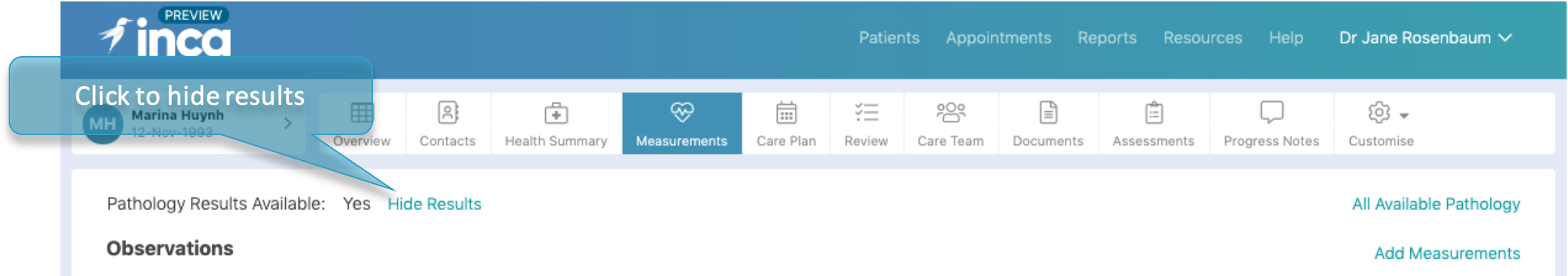Open the Progress Notes speech bubble icon
This screenshot has width=1568, height=276.
tap(1271, 112)
